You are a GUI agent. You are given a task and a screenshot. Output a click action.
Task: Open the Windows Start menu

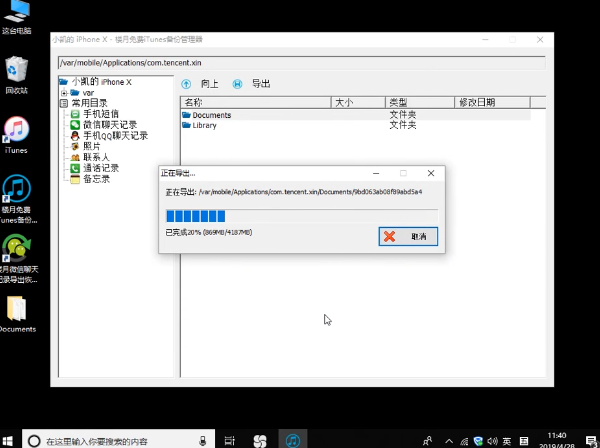[x=8, y=441]
